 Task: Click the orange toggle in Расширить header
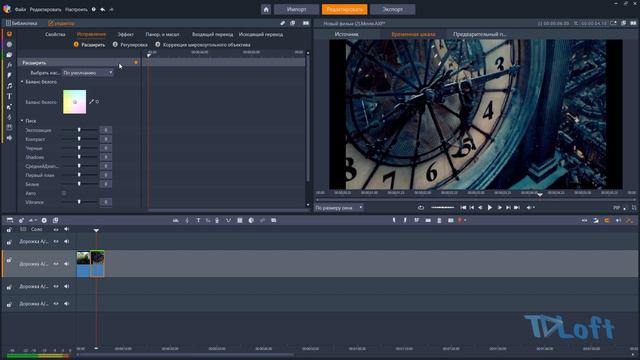pos(136,62)
